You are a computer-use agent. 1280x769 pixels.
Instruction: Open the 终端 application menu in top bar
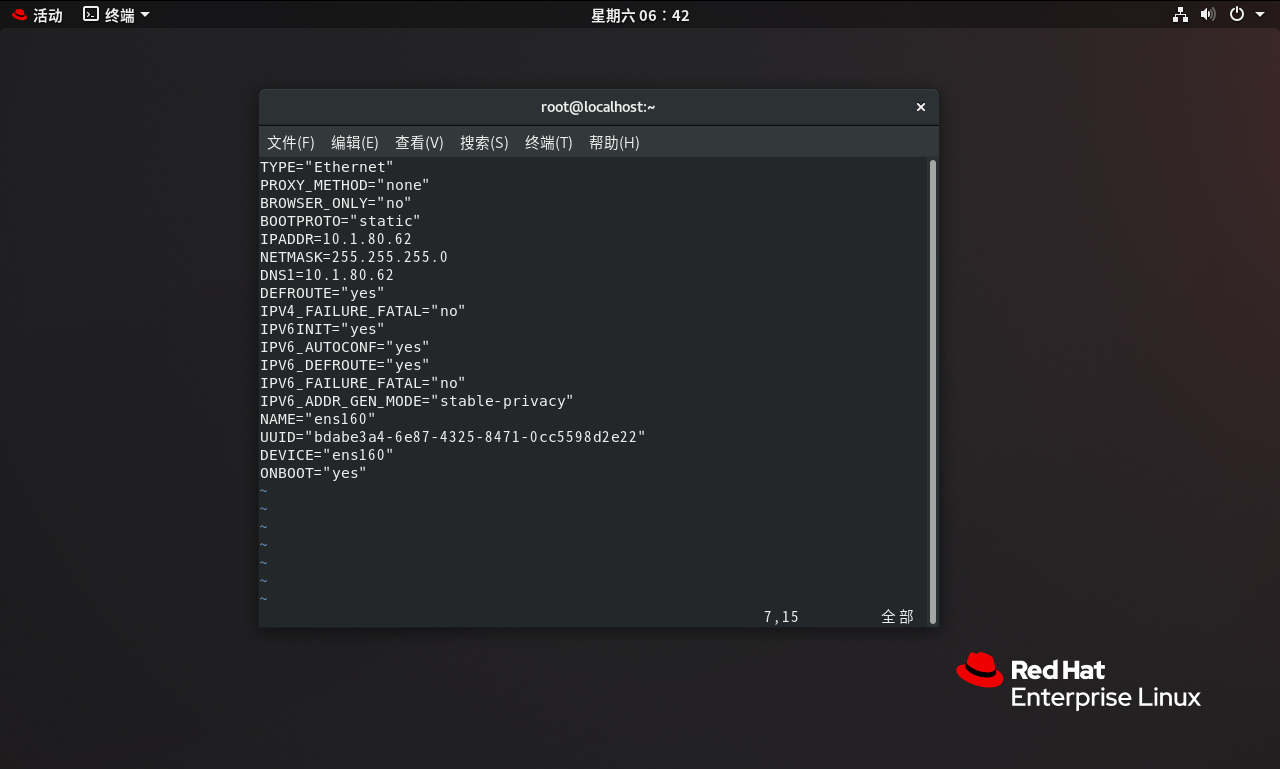[x=117, y=15]
